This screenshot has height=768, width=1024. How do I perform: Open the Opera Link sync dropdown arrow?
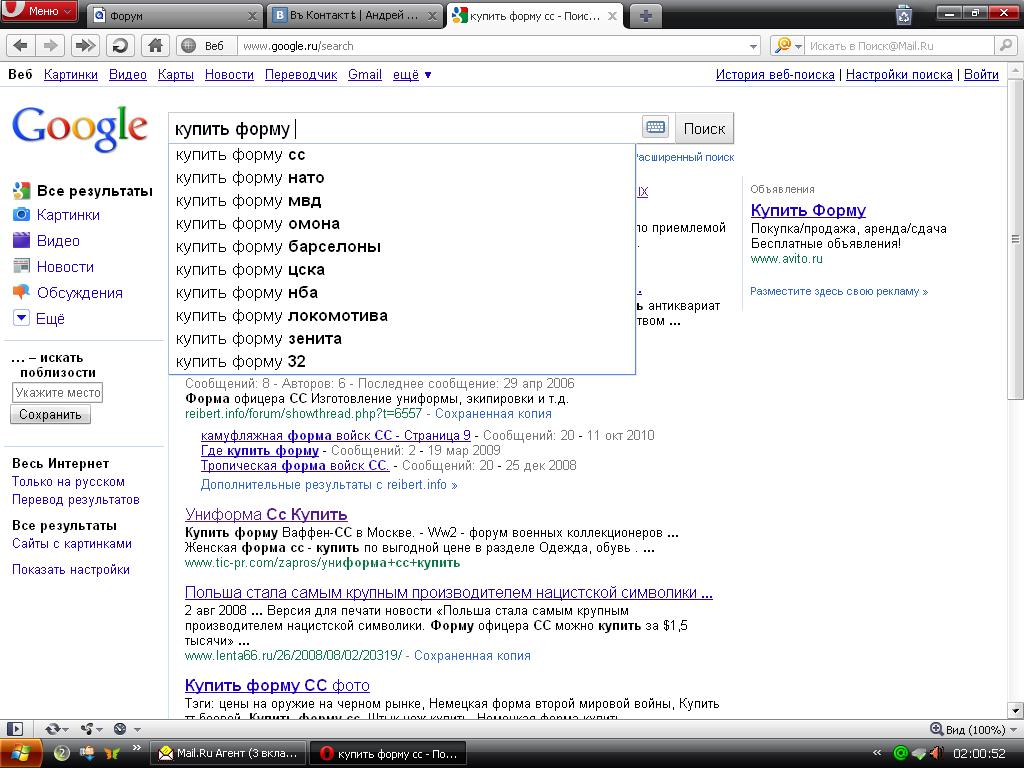click(66, 729)
